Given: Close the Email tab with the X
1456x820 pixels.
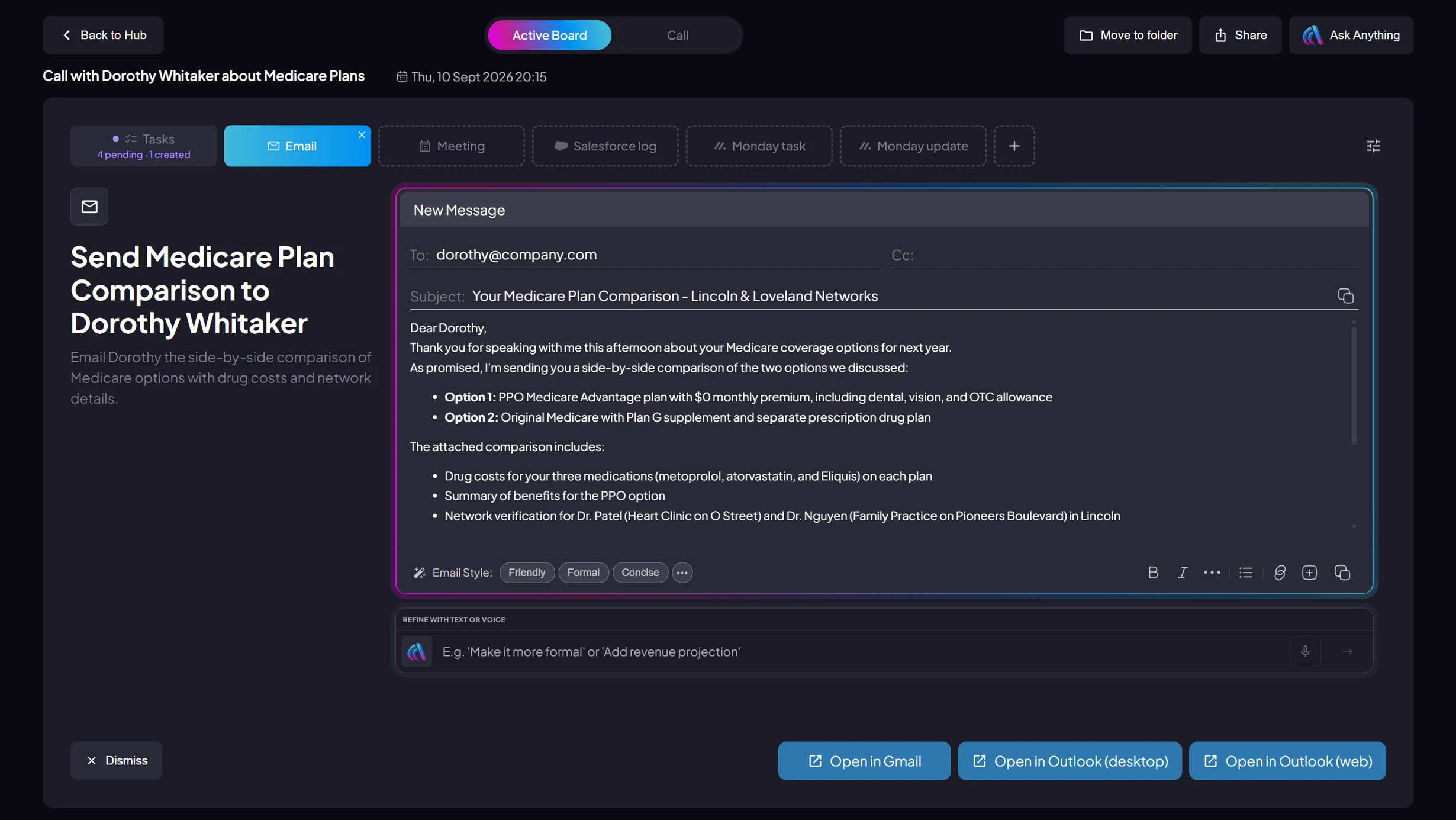Looking at the screenshot, I should (x=362, y=135).
